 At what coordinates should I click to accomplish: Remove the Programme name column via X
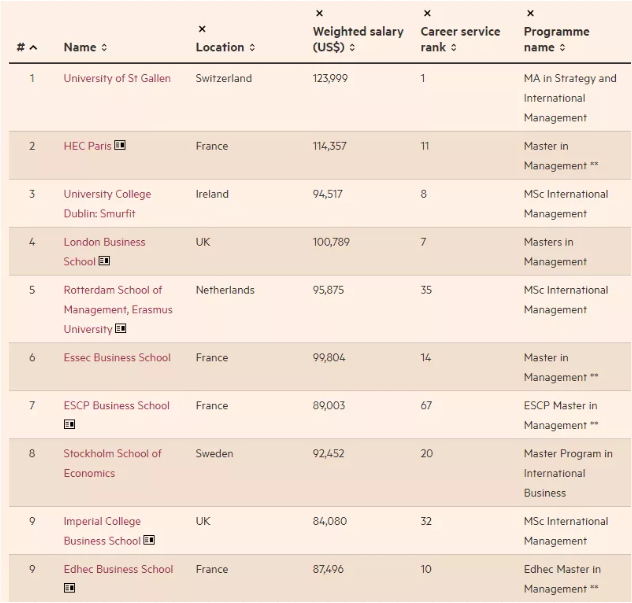point(530,13)
